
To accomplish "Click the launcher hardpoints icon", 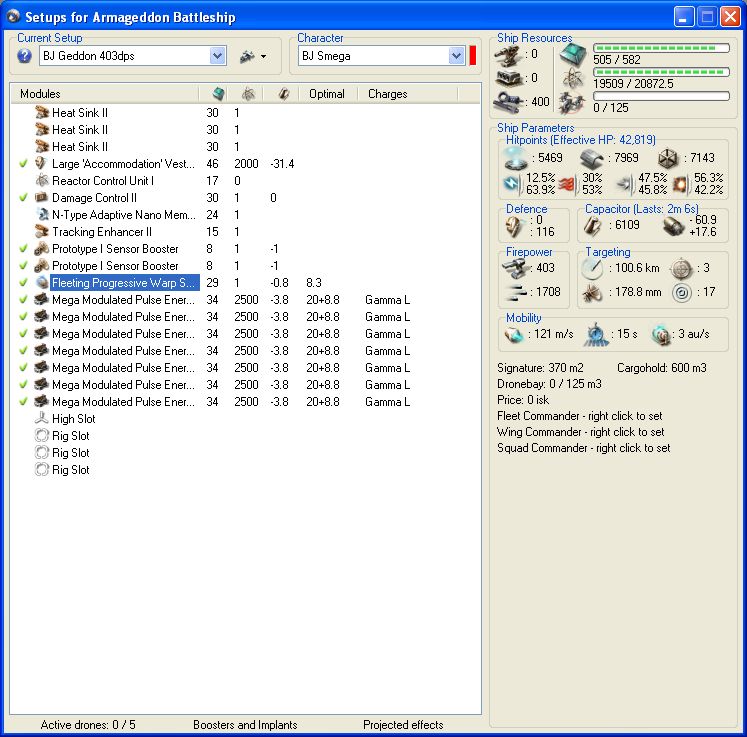I will (508, 79).
